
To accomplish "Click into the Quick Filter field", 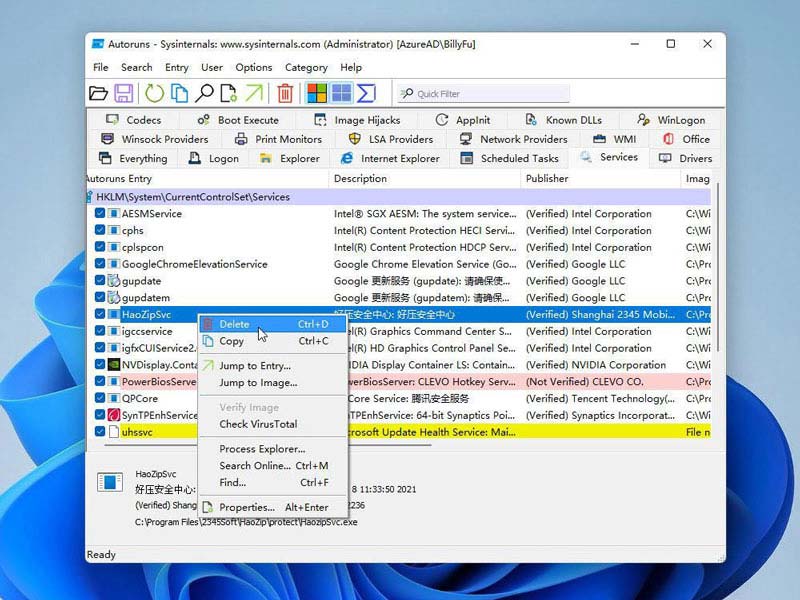I will [490, 94].
